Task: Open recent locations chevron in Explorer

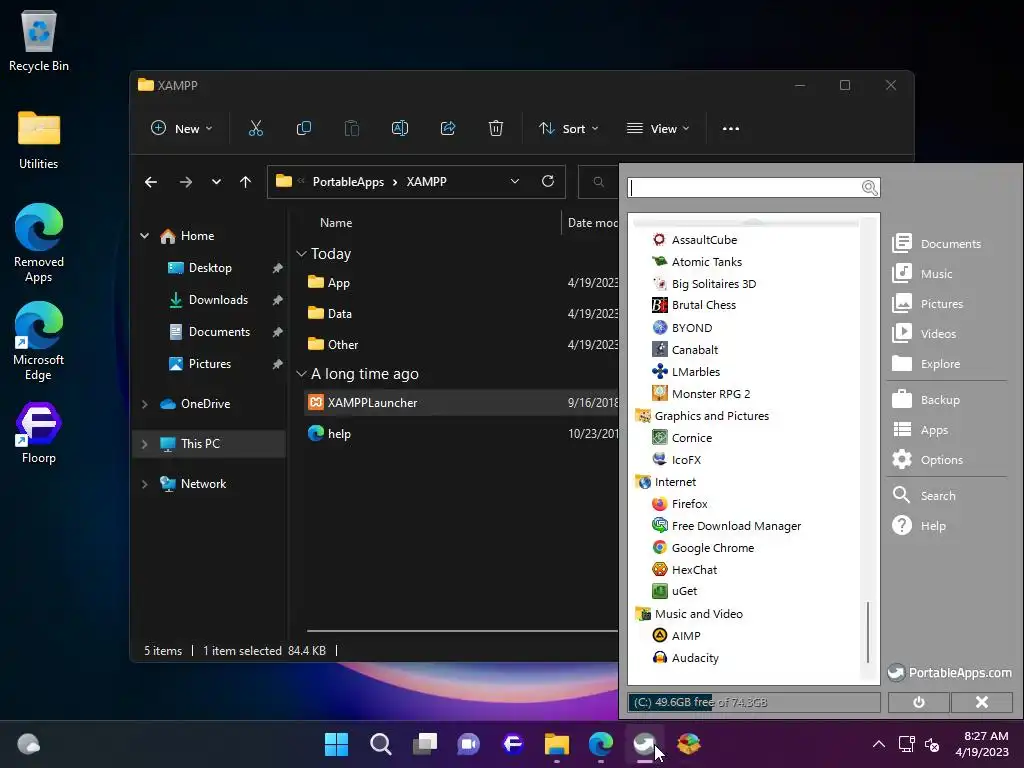Action: (216, 182)
